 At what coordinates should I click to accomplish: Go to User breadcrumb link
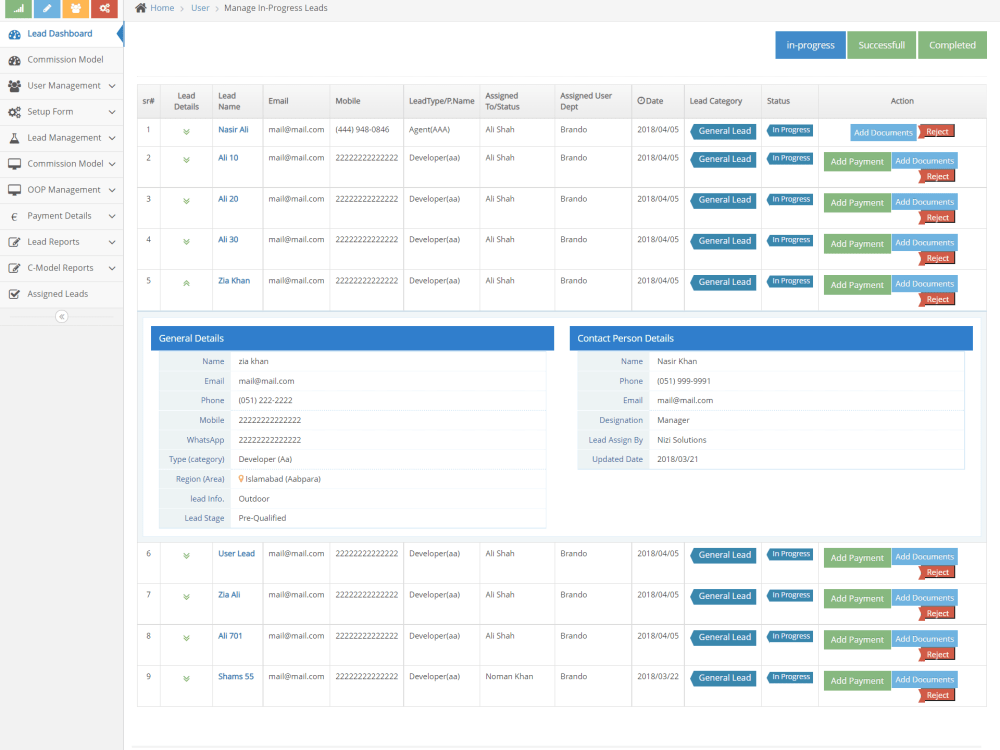tap(200, 8)
